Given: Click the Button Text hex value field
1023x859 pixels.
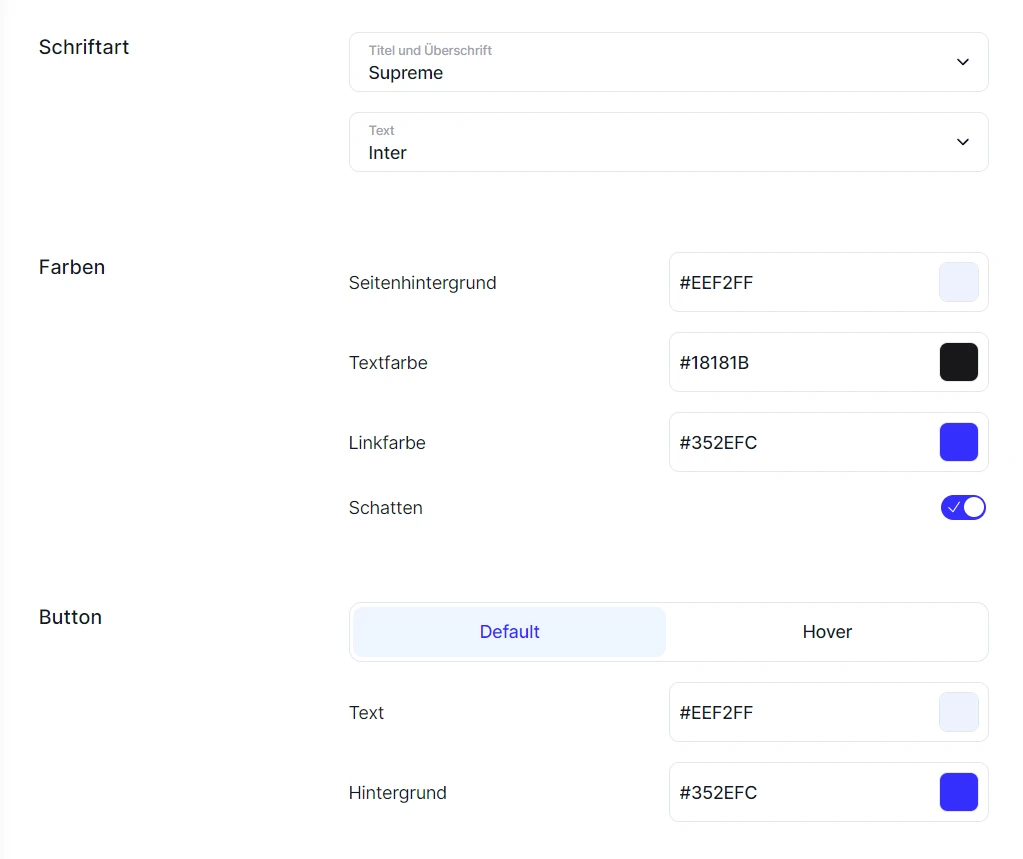Looking at the screenshot, I should (x=790, y=713).
